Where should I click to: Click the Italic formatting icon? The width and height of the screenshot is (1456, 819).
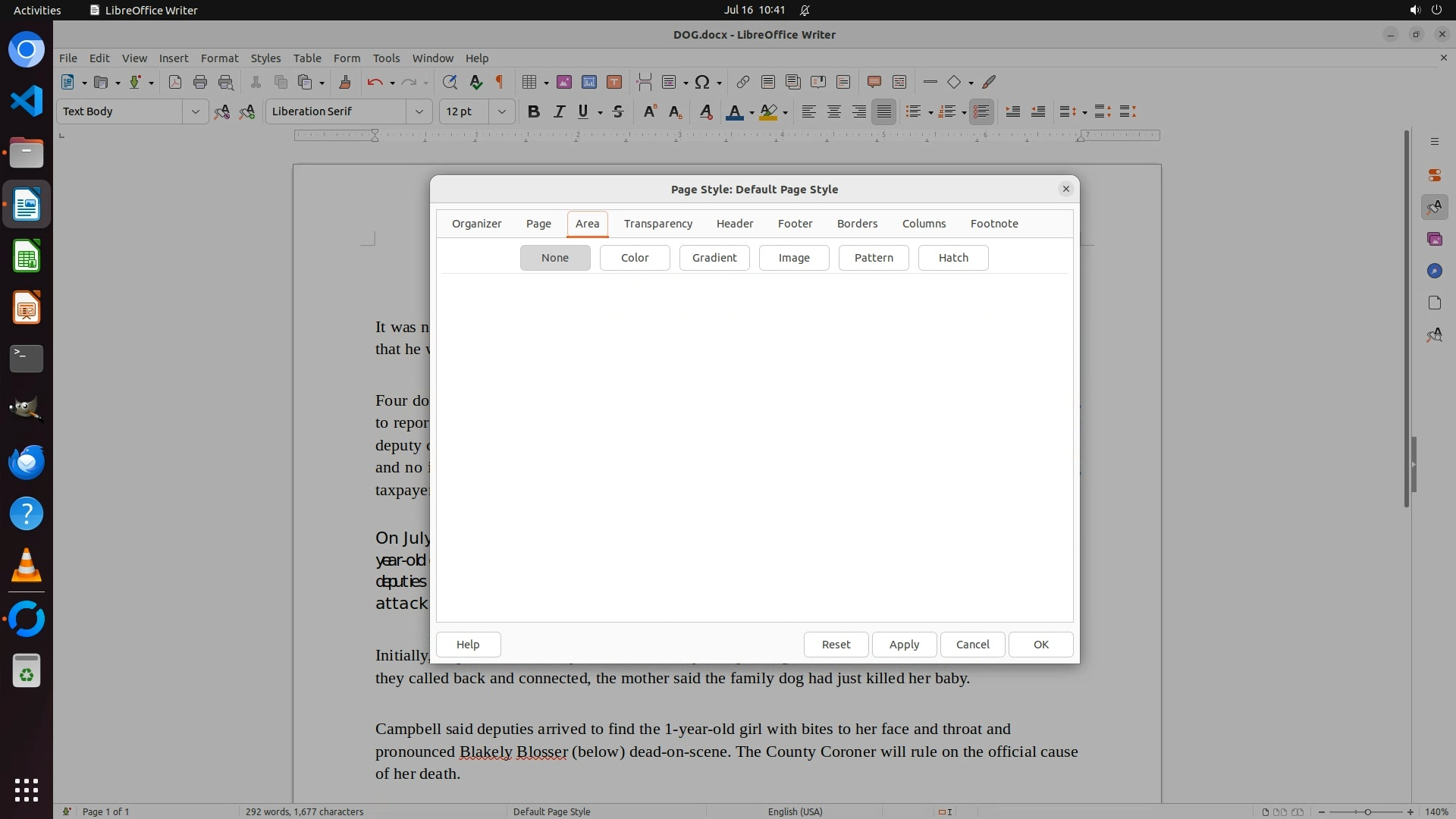(559, 111)
